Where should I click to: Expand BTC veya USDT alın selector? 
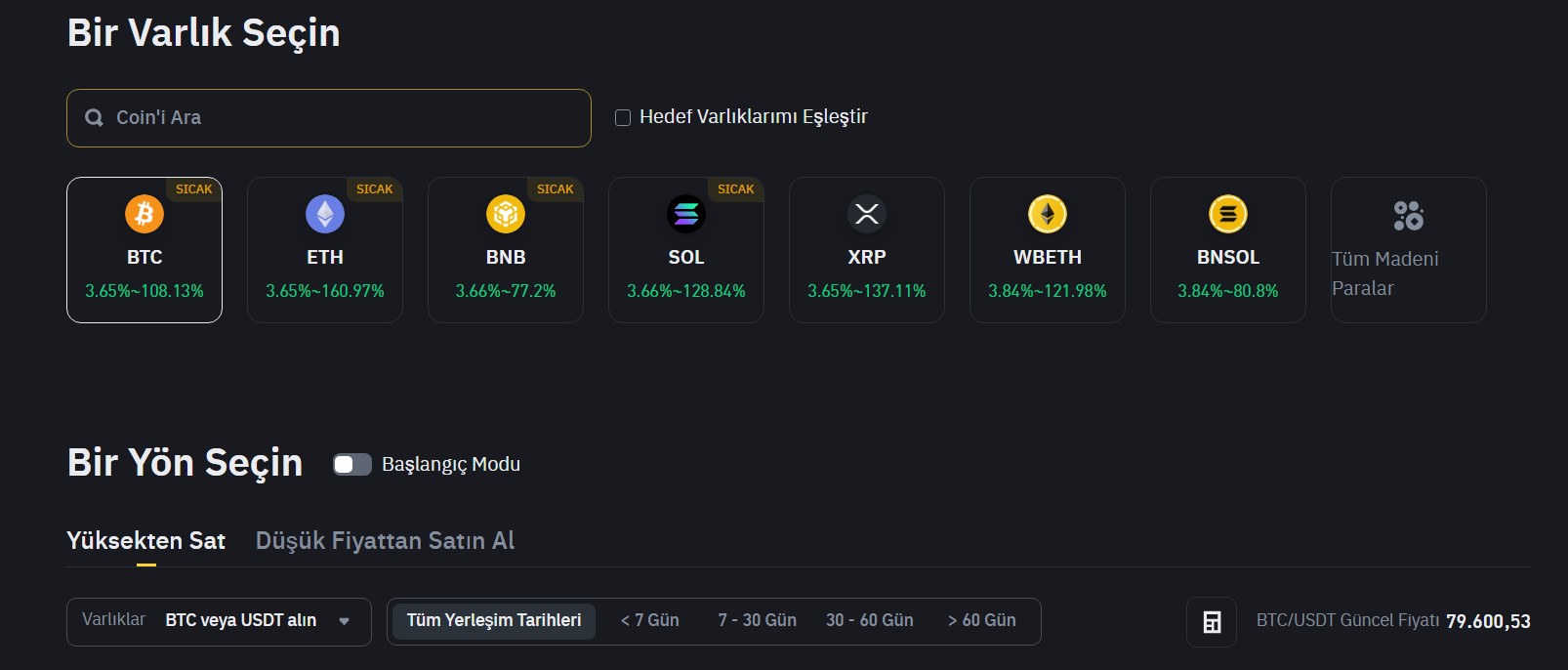[x=256, y=620]
